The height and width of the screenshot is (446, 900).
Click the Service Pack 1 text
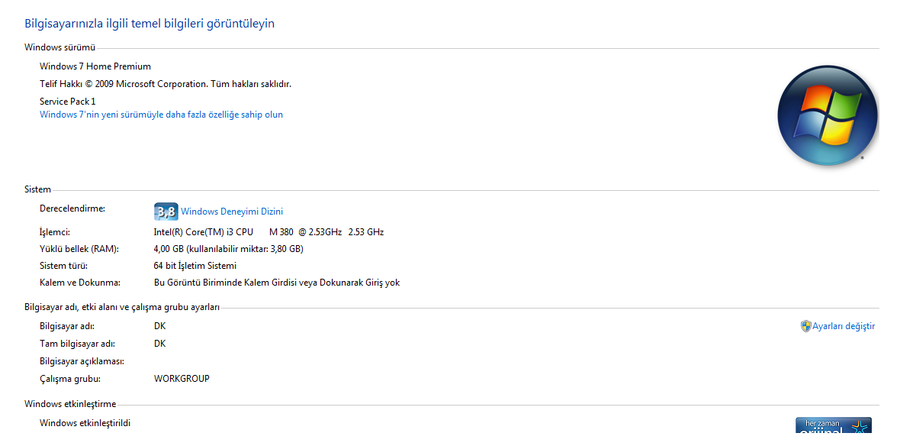coord(68,101)
